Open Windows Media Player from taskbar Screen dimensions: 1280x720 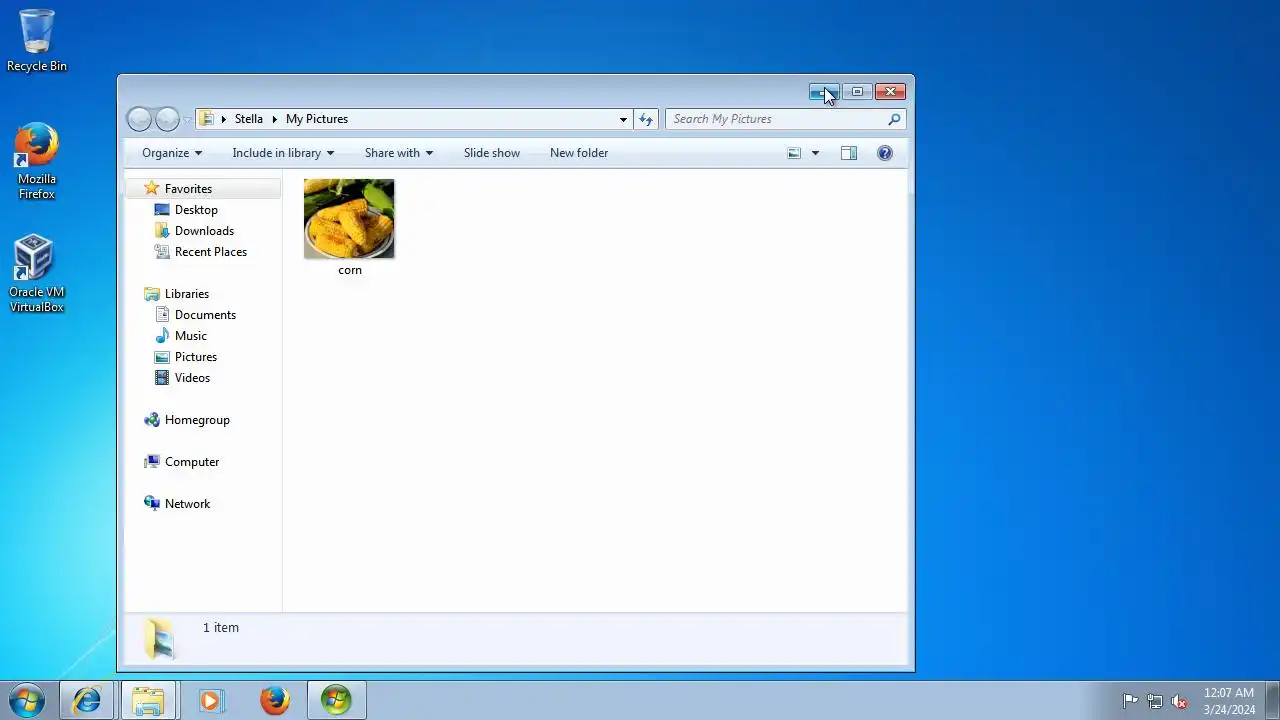coord(210,700)
